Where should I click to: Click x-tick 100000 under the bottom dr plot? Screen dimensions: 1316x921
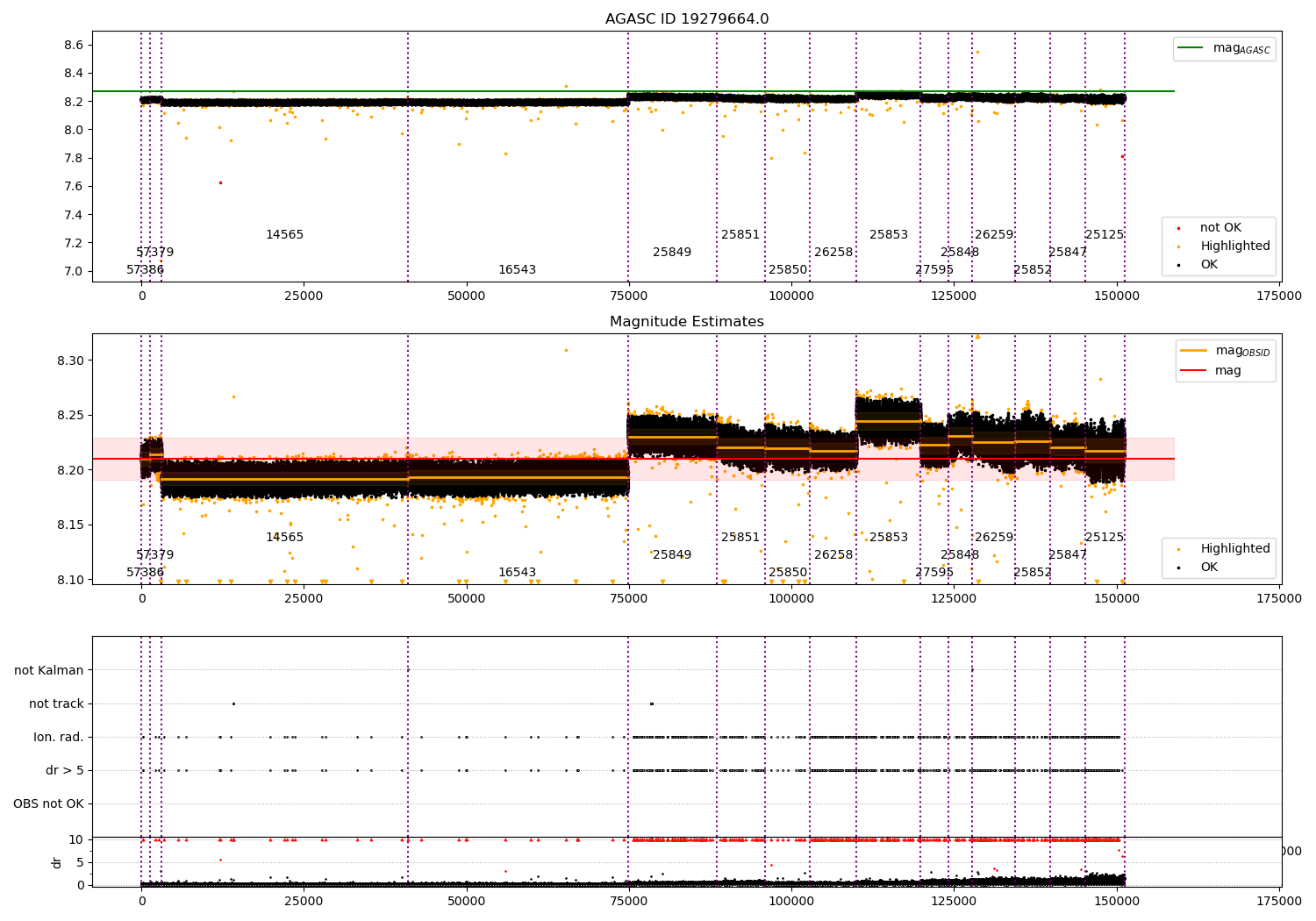(791, 900)
